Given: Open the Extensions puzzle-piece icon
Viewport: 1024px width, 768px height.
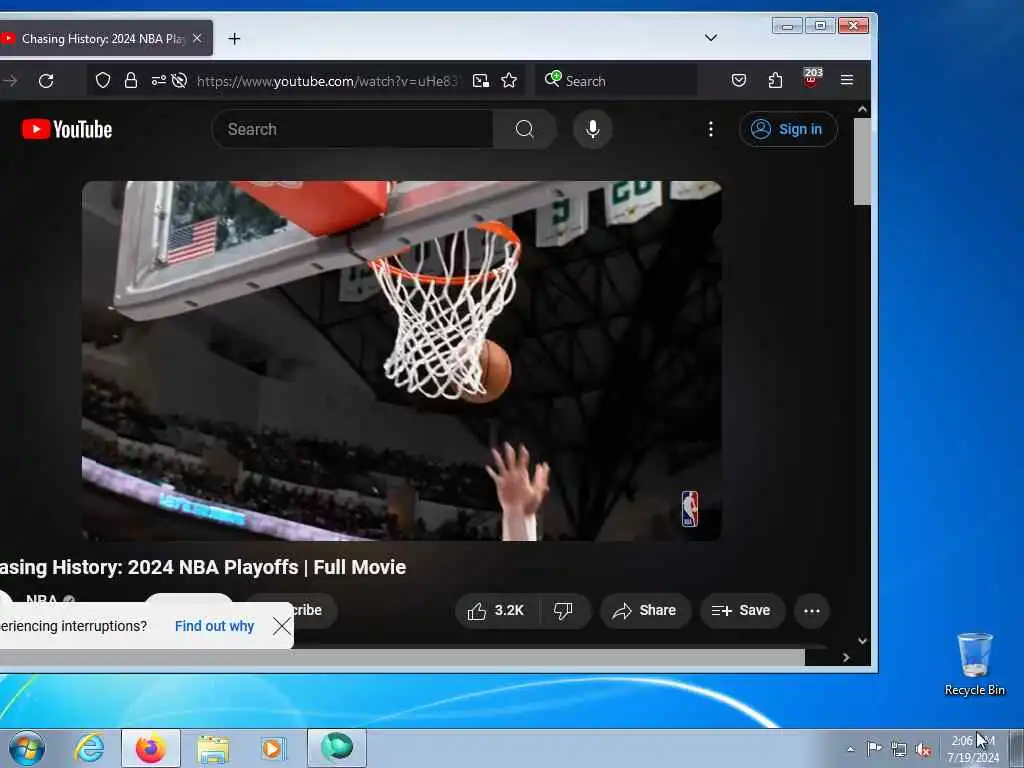Looking at the screenshot, I should (x=775, y=80).
